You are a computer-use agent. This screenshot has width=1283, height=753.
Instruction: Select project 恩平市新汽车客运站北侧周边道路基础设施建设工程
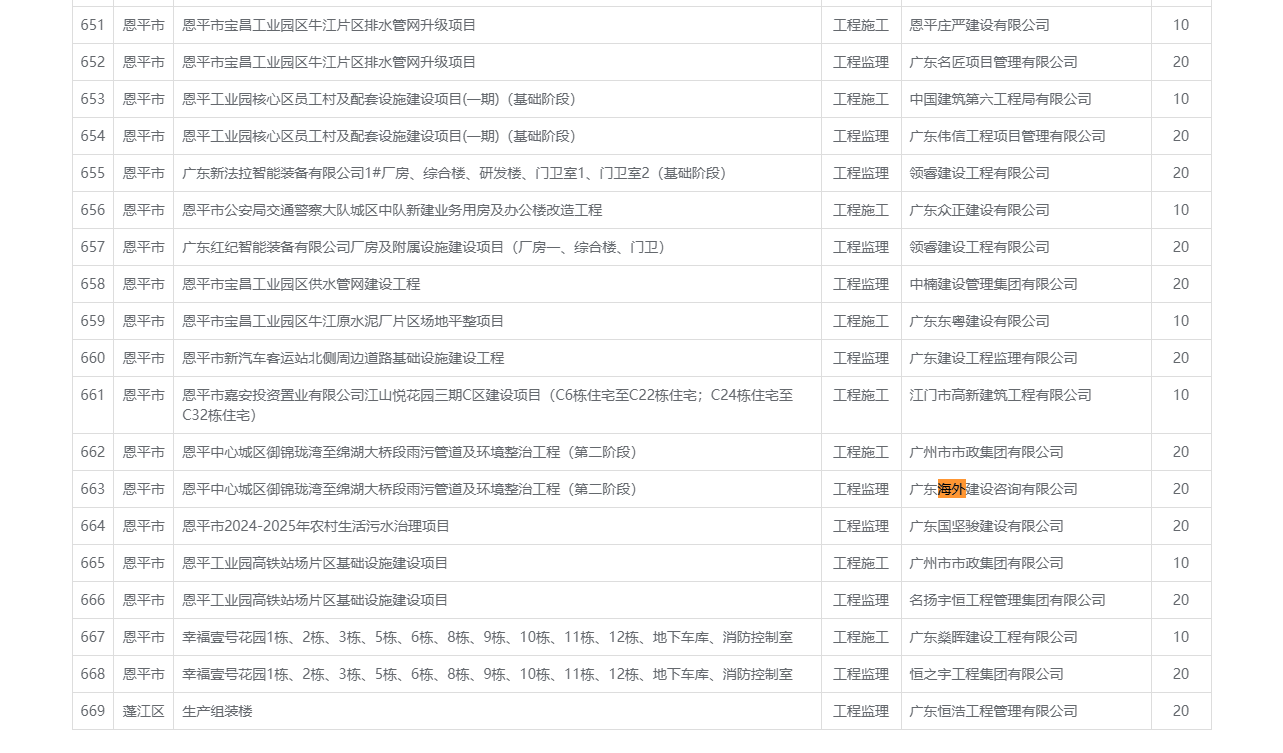point(343,358)
